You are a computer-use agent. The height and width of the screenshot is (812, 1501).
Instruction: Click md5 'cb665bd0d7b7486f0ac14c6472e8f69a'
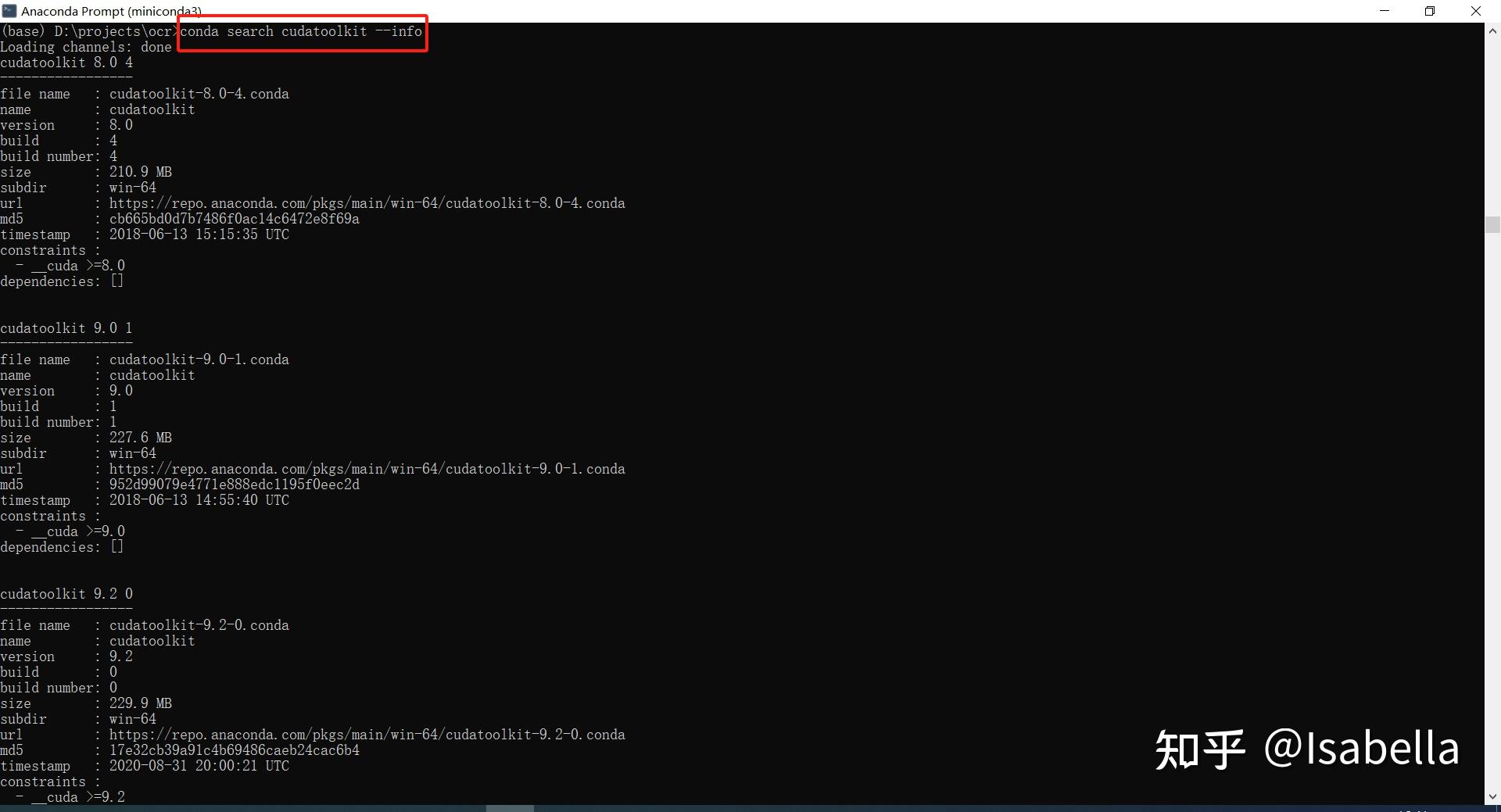click(235, 219)
